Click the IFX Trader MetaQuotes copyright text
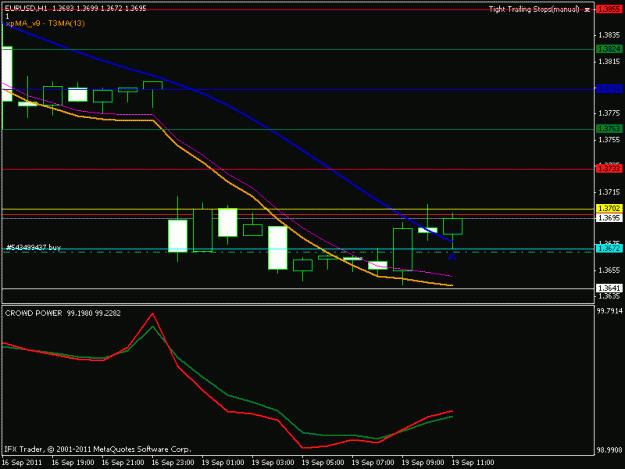The height and width of the screenshot is (469, 625). point(98,449)
